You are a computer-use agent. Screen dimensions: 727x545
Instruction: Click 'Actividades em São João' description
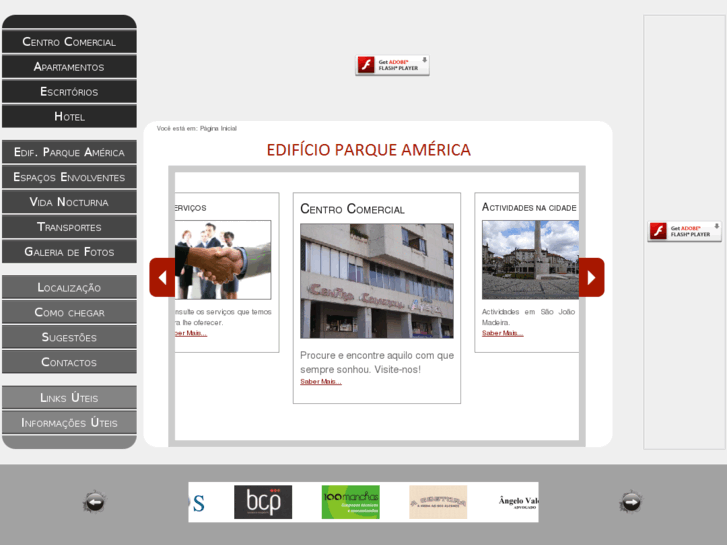pyautogui.click(x=528, y=317)
